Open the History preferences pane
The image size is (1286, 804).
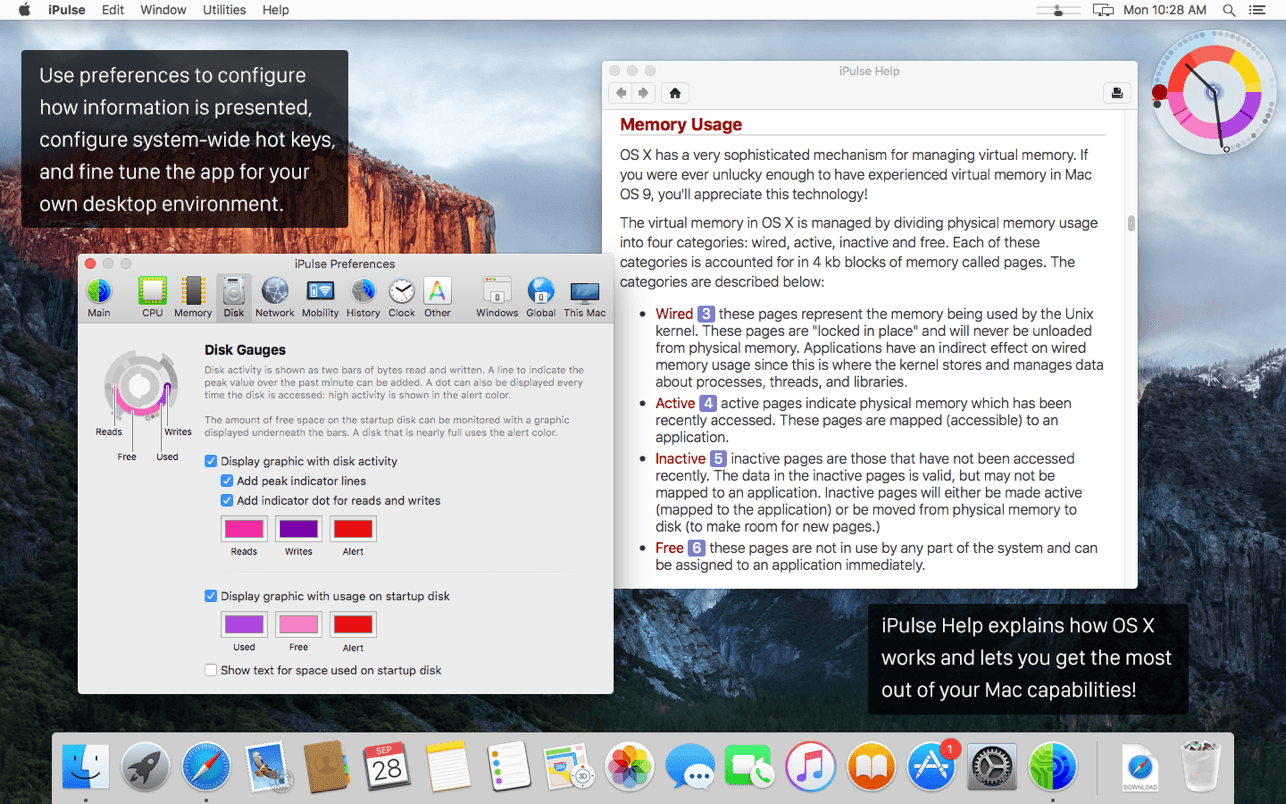tap(363, 297)
